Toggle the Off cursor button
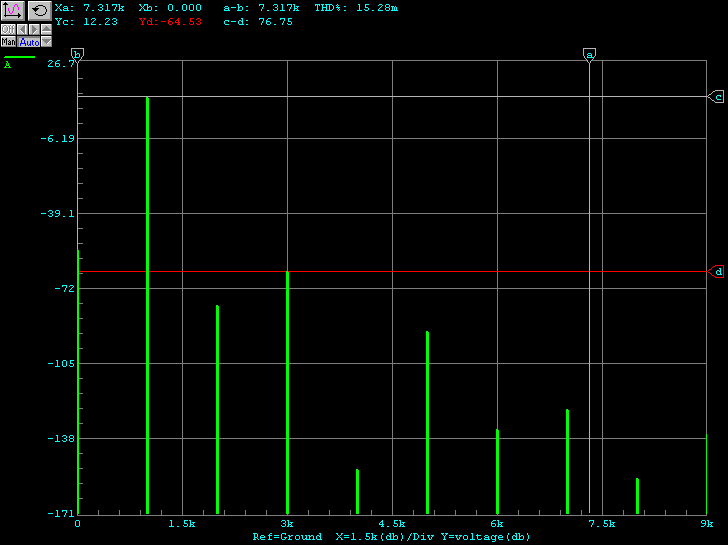 point(8,29)
